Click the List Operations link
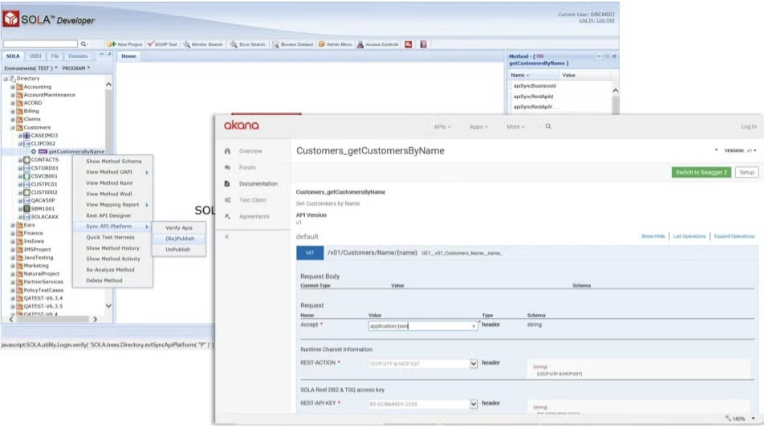764x428 pixels. click(x=689, y=236)
